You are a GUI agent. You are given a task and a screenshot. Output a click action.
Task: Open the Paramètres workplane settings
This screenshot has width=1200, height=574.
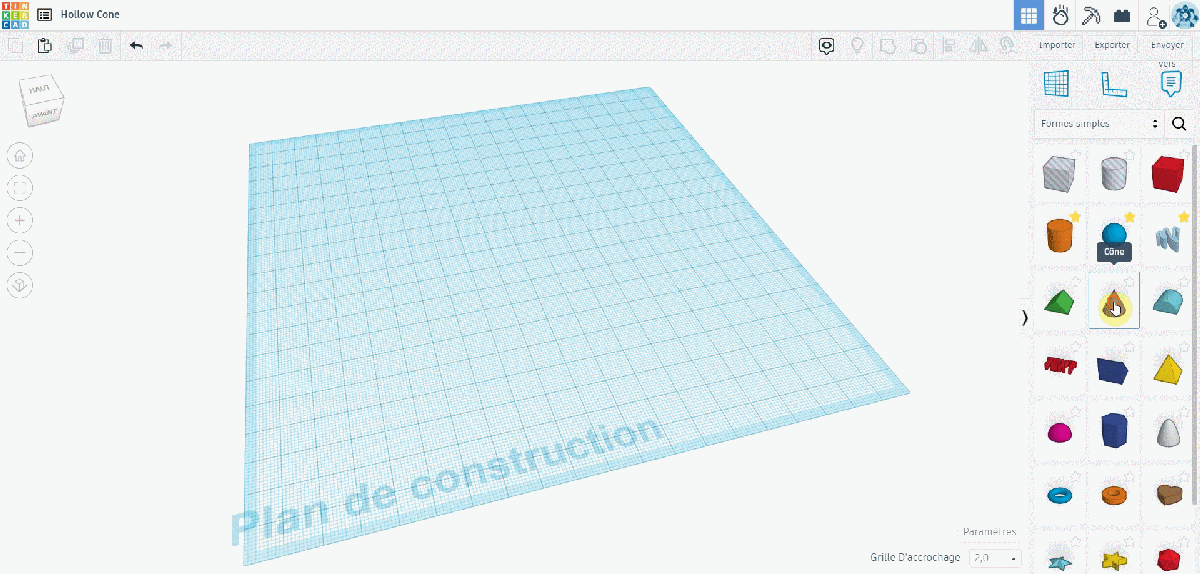(x=989, y=532)
